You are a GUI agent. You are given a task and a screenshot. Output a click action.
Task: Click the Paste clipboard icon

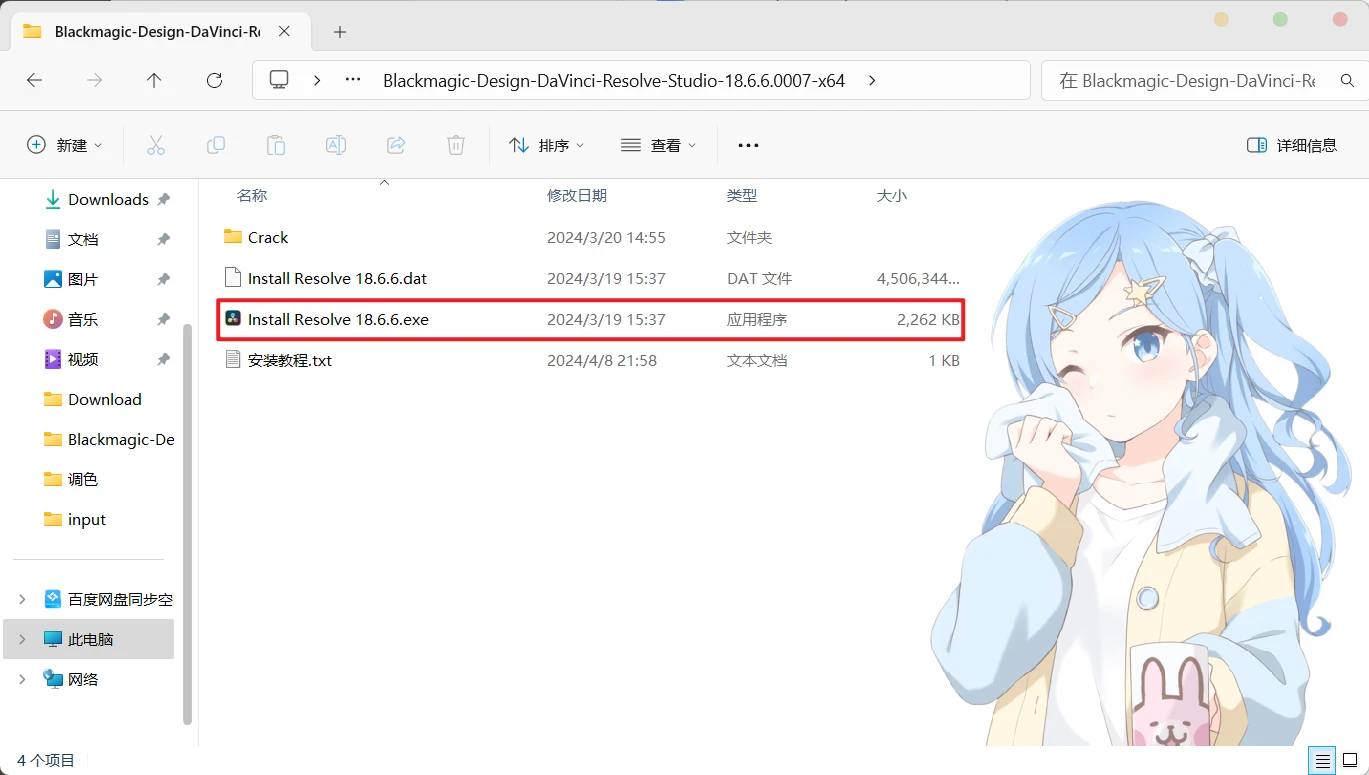276,145
